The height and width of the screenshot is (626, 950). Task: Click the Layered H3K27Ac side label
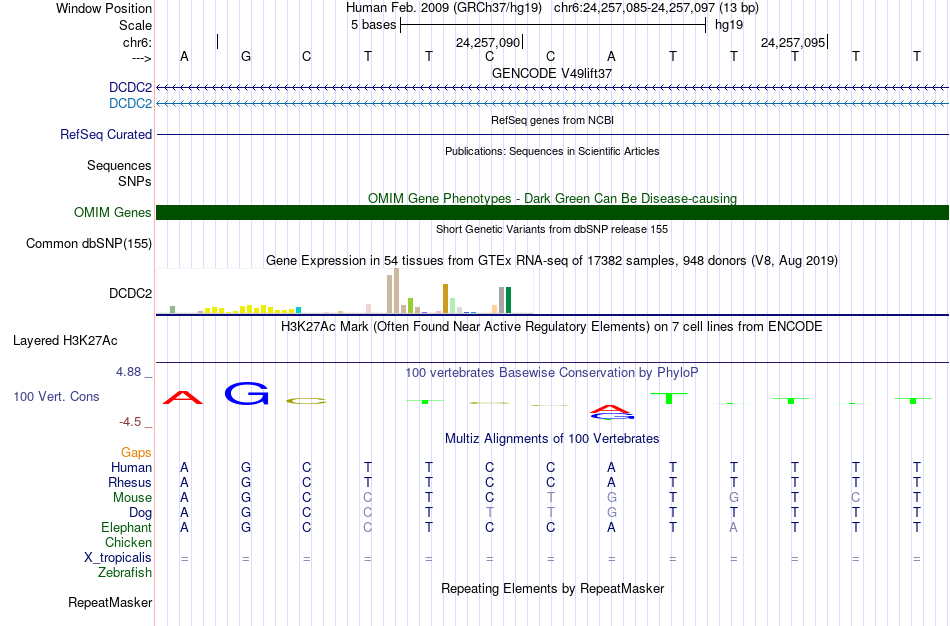65,341
